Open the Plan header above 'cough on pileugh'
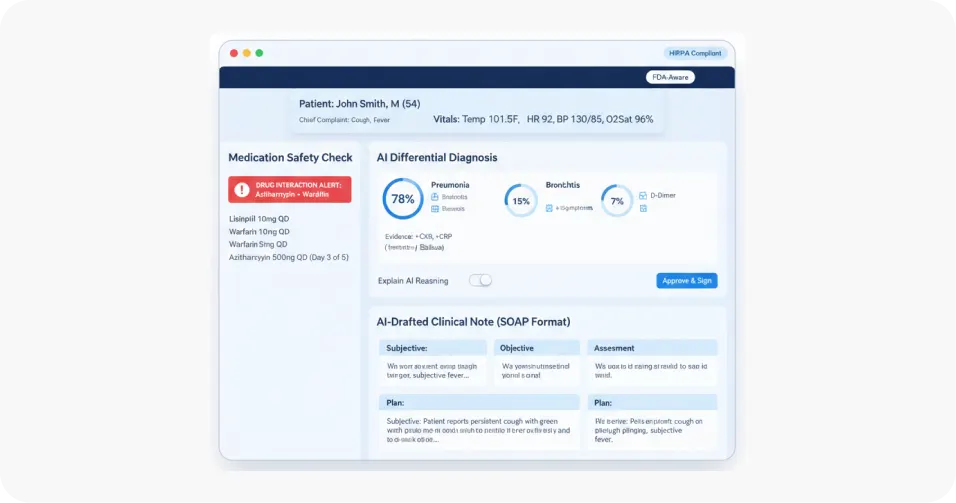Image resolution: width=956 pixels, height=503 pixels. coord(652,402)
